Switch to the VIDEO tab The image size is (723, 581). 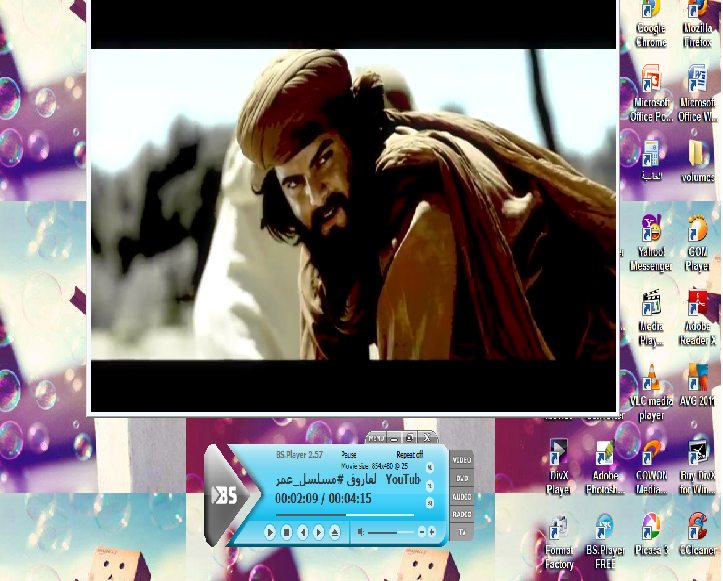click(x=462, y=460)
